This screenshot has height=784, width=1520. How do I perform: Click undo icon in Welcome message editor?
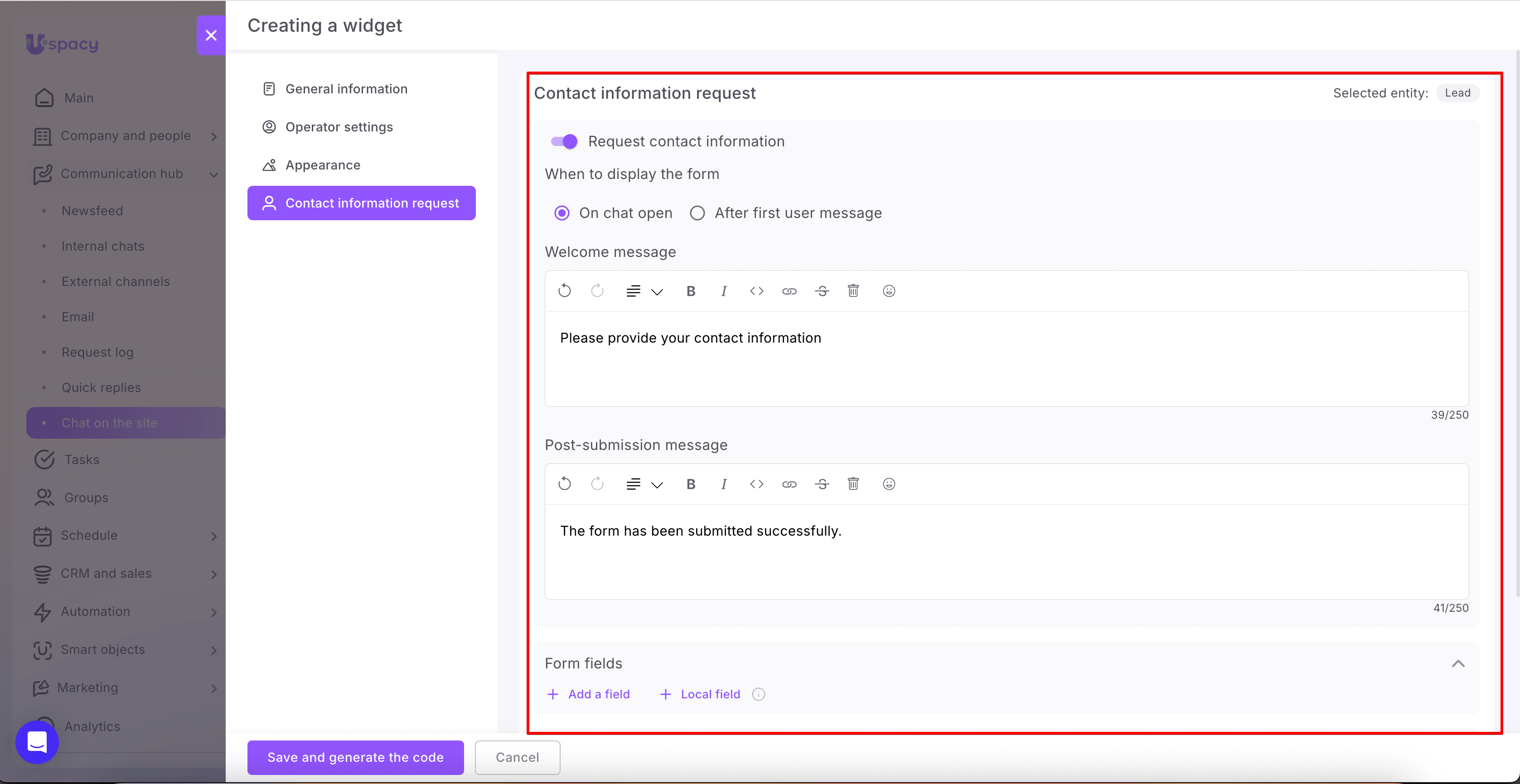click(565, 291)
